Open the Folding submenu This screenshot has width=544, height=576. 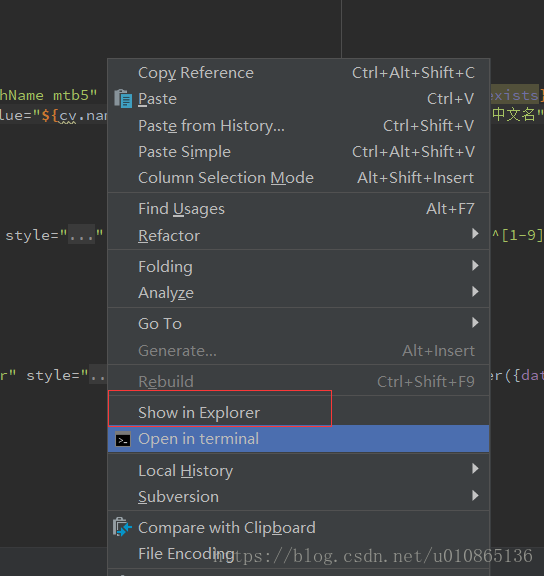pyautogui.click(x=298, y=266)
